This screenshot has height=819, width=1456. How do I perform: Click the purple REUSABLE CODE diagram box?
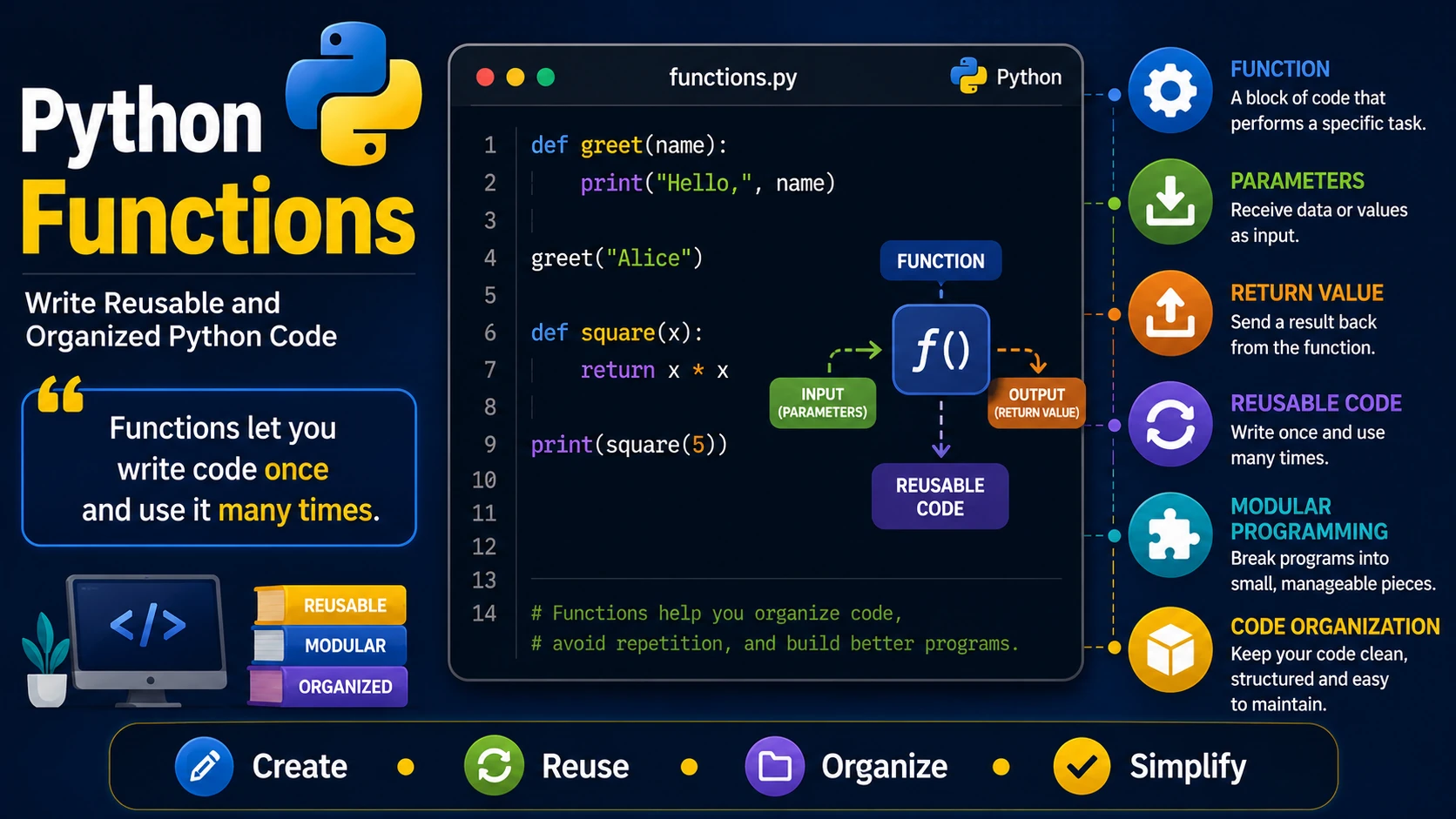(940, 497)
